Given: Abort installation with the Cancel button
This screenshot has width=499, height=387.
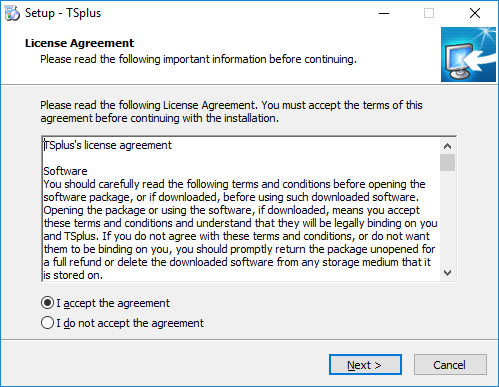Looking at the screenshot, I should click(450, 365).
